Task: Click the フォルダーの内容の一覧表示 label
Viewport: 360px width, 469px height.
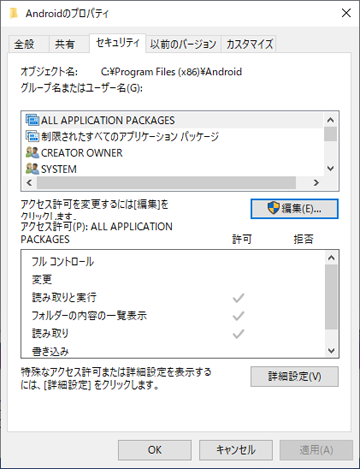Action: (x=89, y=315)
